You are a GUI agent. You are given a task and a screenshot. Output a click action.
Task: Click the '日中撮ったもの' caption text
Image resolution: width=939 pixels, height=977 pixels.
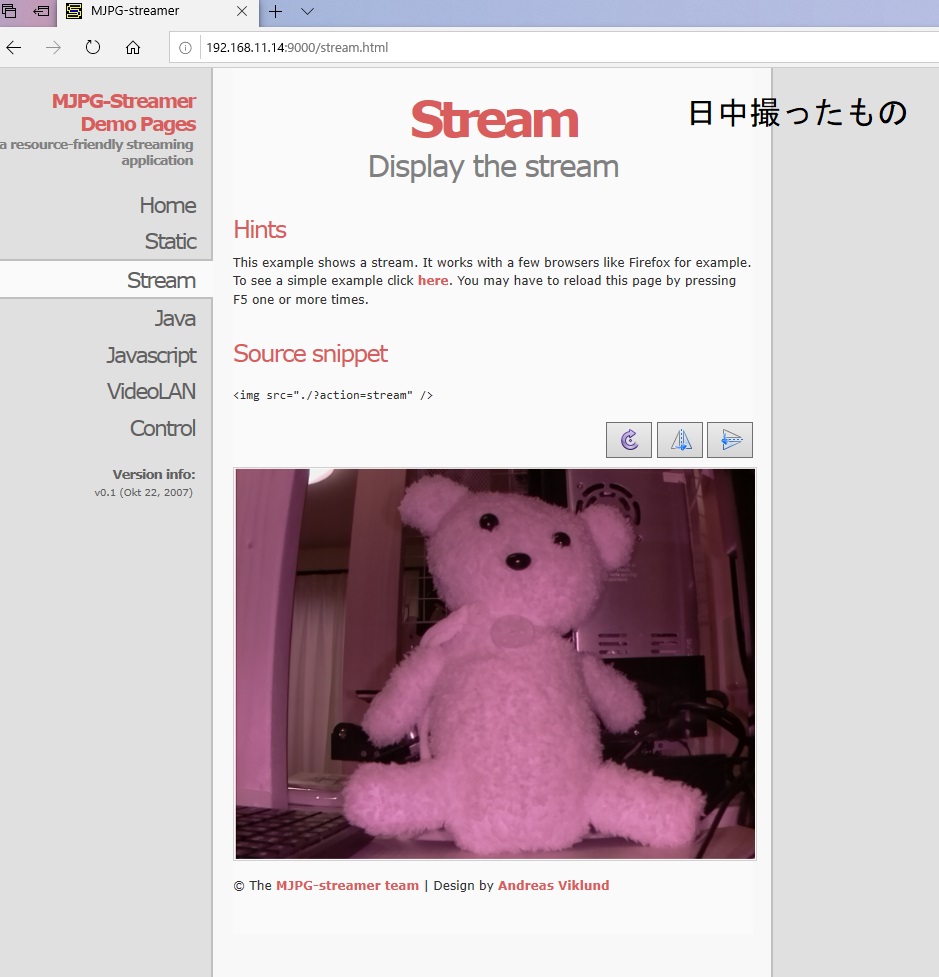[x=798, y=113]
